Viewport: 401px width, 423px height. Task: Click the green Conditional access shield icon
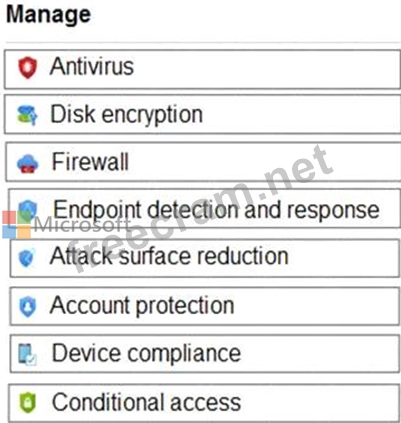click(x=28, y=403)
